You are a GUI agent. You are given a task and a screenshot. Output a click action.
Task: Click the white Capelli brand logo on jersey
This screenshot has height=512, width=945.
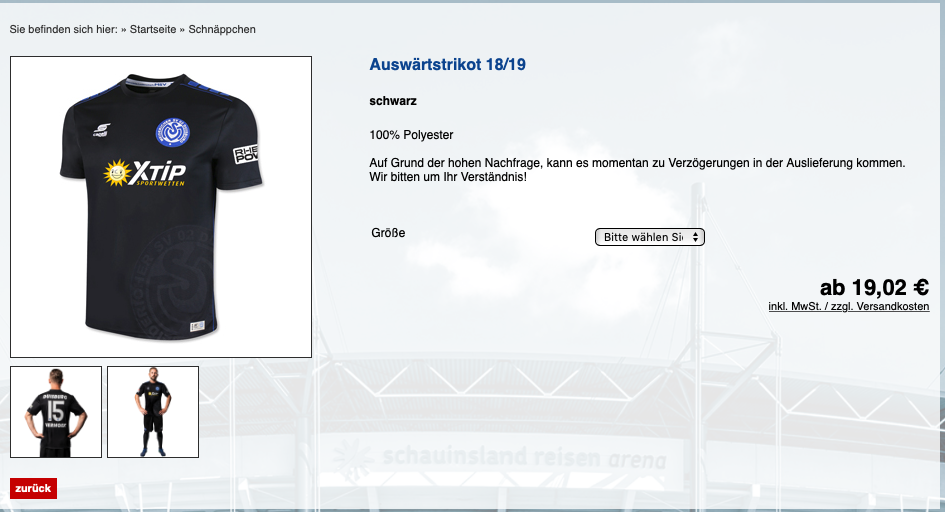[x=101, y=130]
